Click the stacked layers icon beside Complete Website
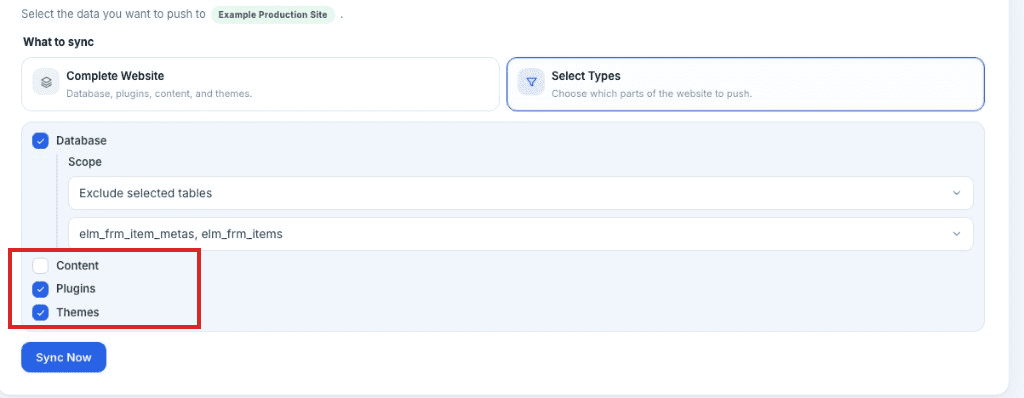The height and width of the screenshot is (398, 1024). [x=46, y=83]
